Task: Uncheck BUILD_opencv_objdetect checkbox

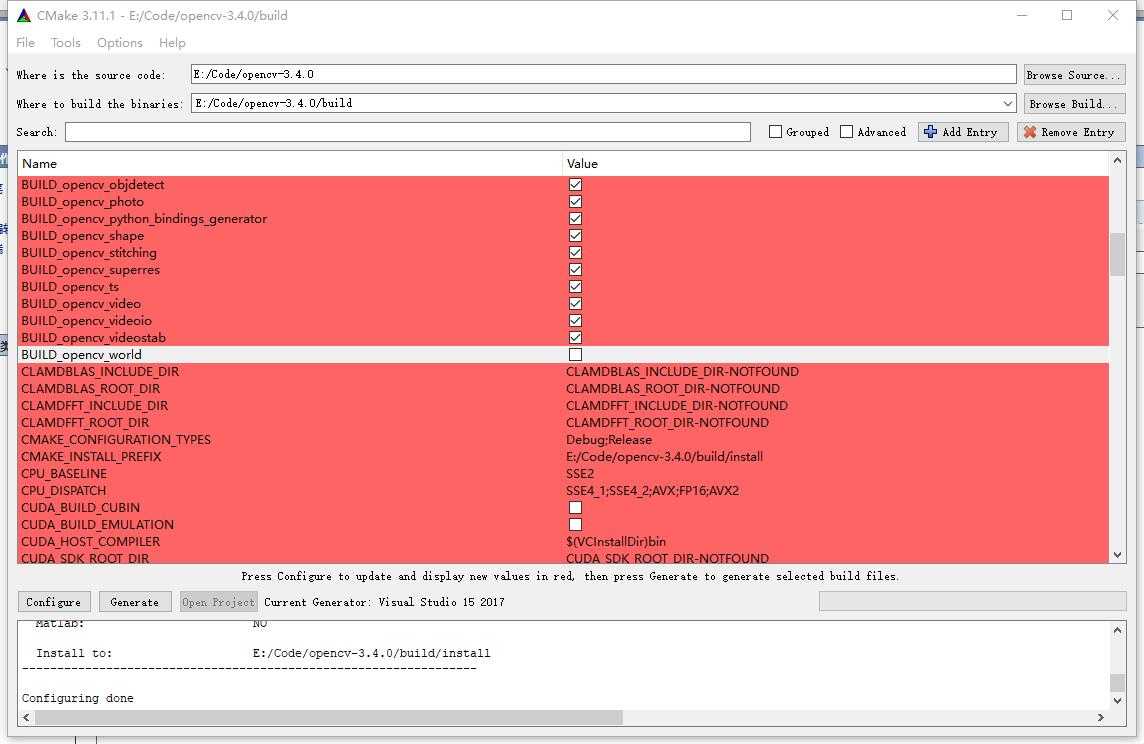Action: [576, 185]
